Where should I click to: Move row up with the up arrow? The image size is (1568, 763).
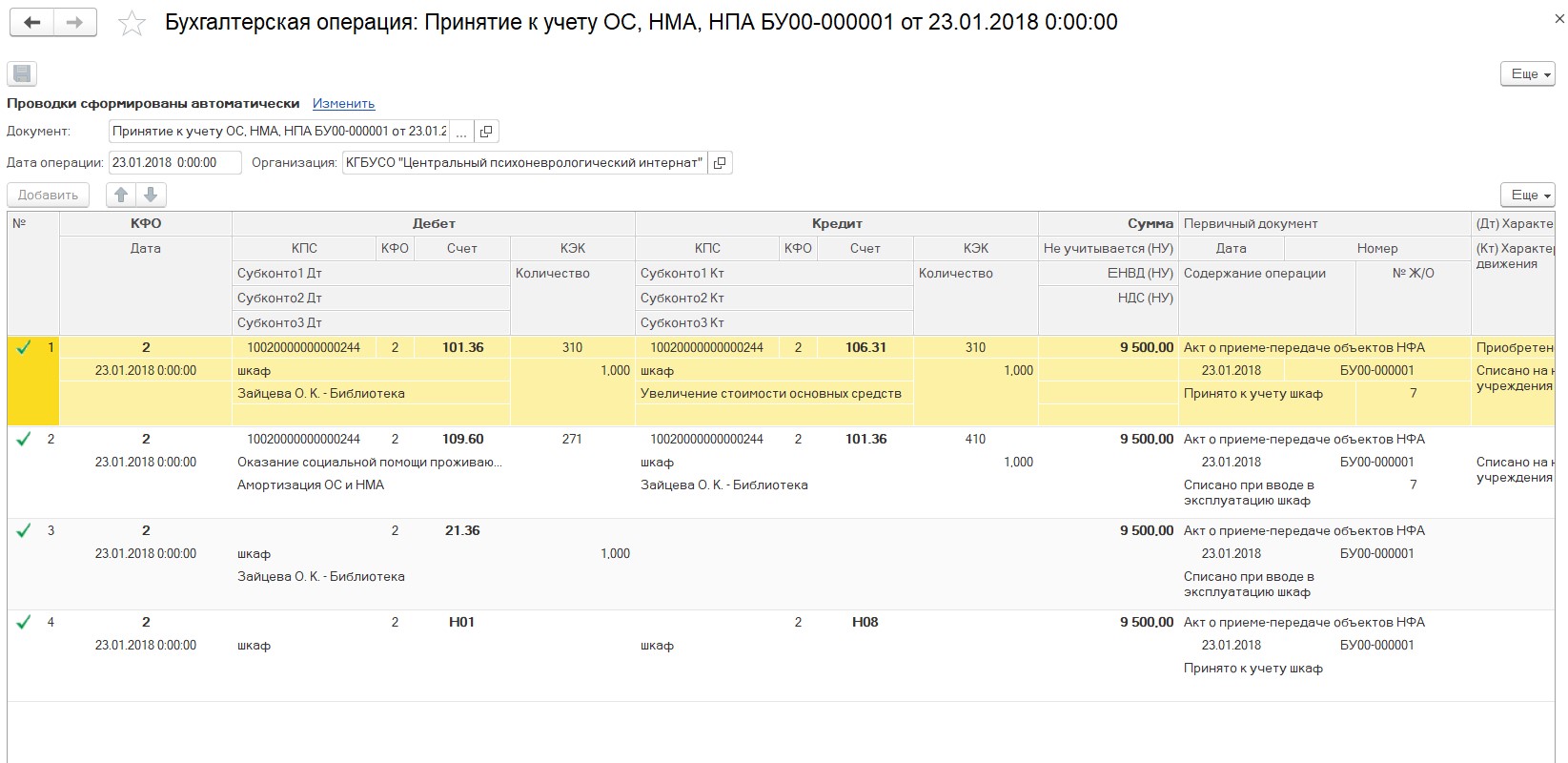pyautogui.click(x=121, y=195)
